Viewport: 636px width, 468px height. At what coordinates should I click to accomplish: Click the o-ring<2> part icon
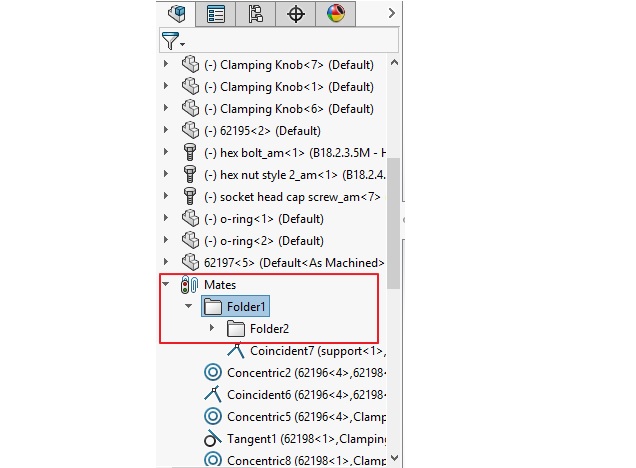pyautogui.click(x=190, y=240)
